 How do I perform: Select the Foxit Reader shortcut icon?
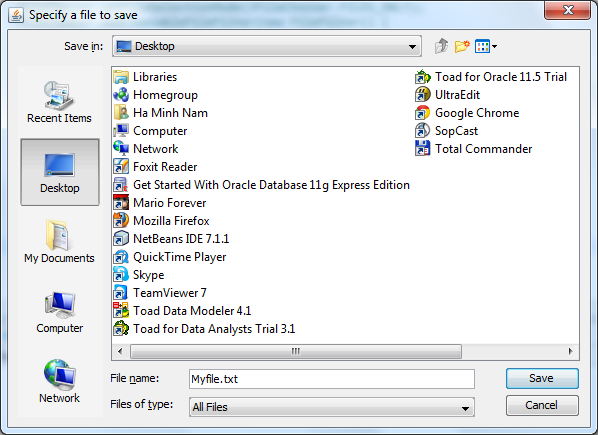tap(121, 167)
